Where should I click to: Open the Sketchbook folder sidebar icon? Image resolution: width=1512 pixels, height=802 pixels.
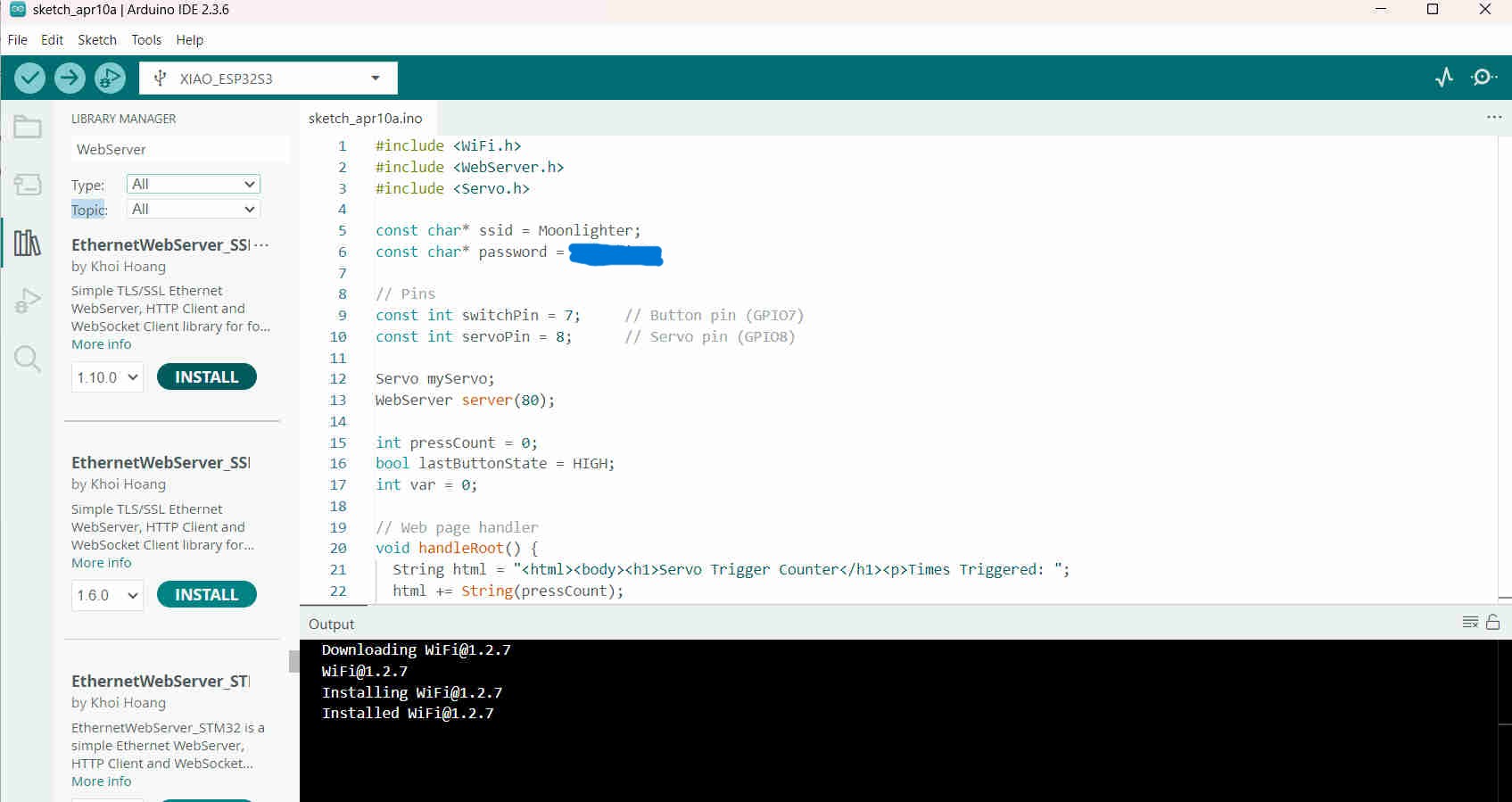27,128
